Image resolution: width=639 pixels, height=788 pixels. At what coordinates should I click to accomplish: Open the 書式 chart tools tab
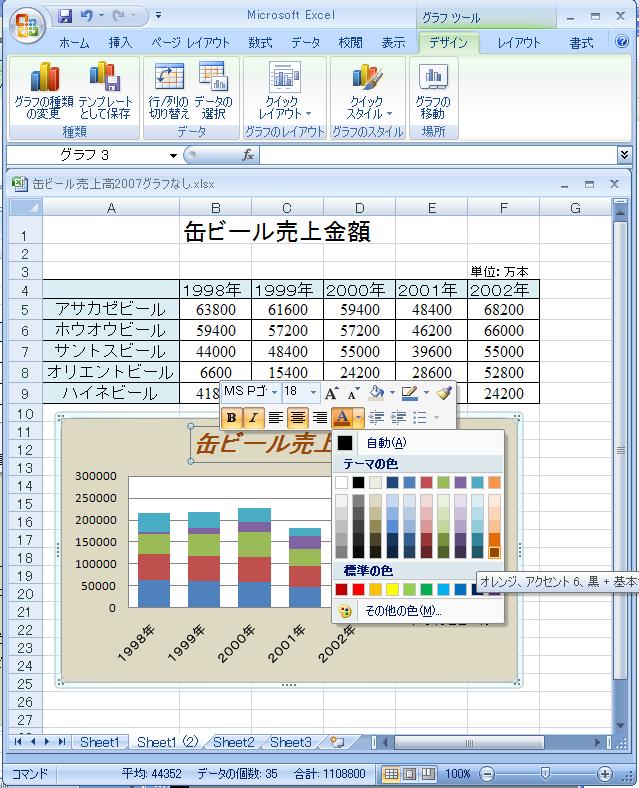[581, 43]
